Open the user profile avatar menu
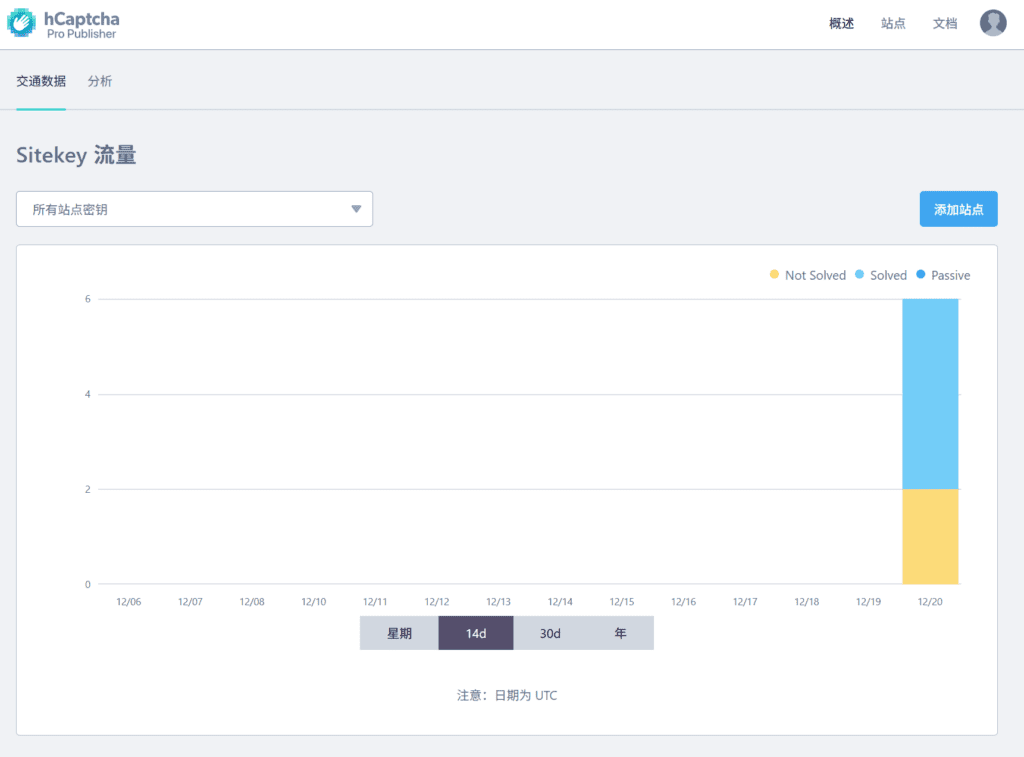Image resolution: width=1024 pixels, height=757 pixels. [992, 23]
